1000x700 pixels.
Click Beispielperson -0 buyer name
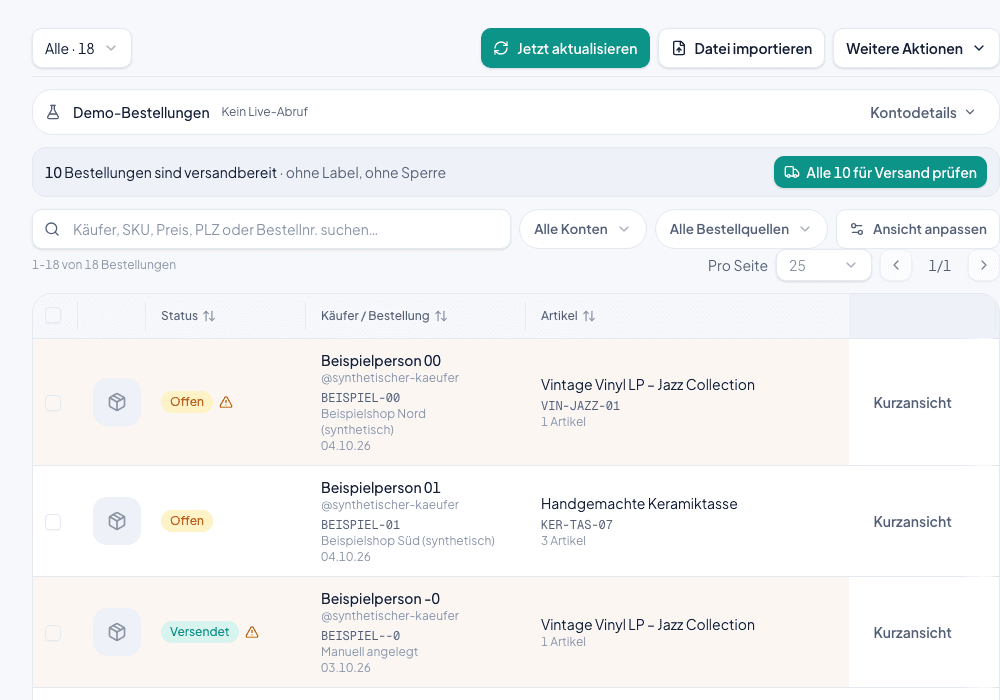pyautogui.click(x=380, y=599)
